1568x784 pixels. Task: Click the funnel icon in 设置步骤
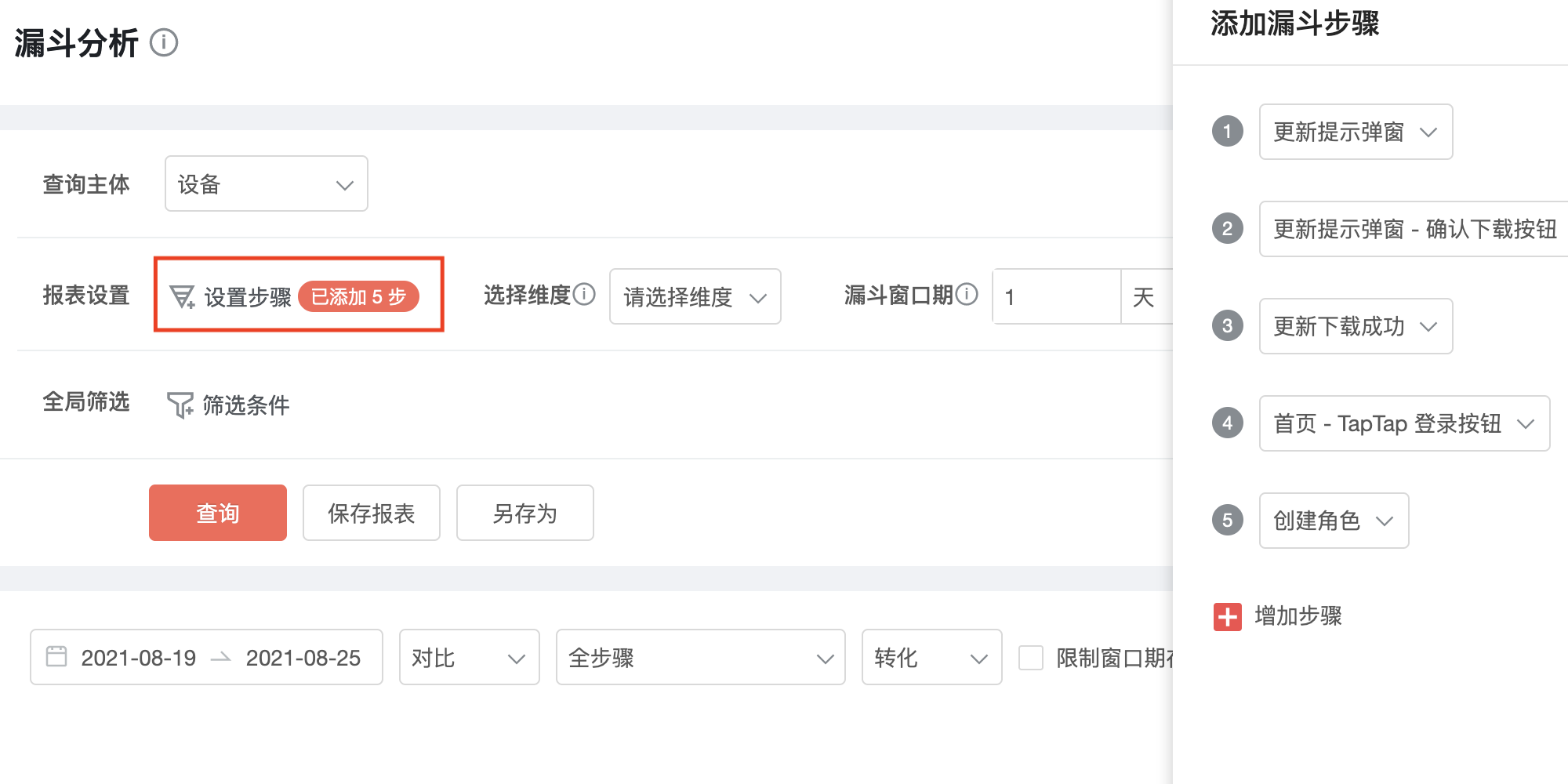click(x=182, y=297)
